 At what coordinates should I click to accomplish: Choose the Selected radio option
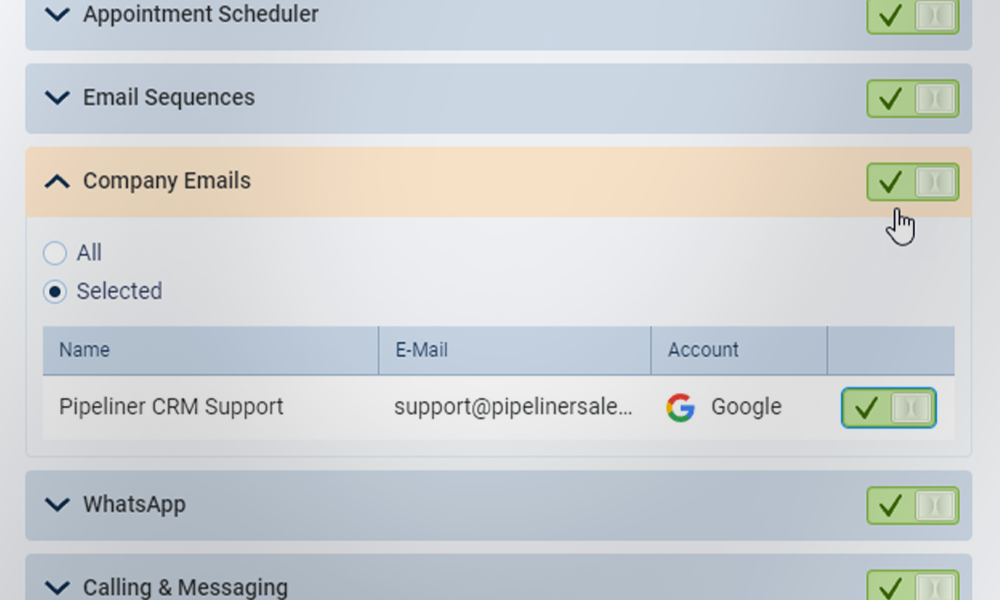point(55,292)
